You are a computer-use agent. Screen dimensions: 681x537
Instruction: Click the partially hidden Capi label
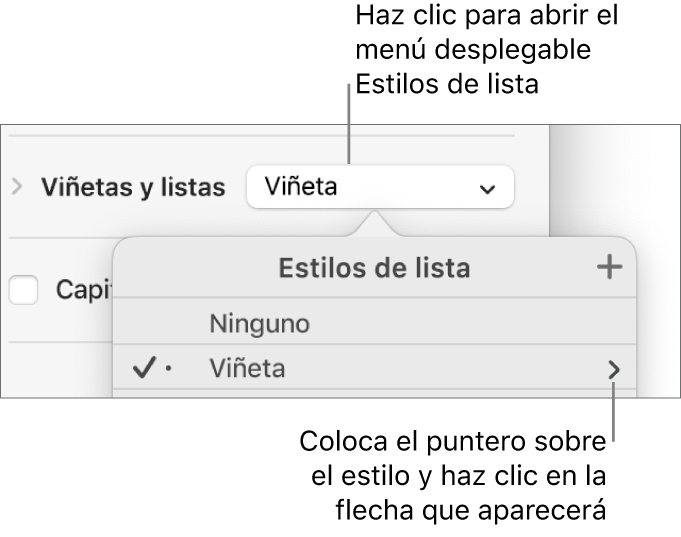(83, 290)
